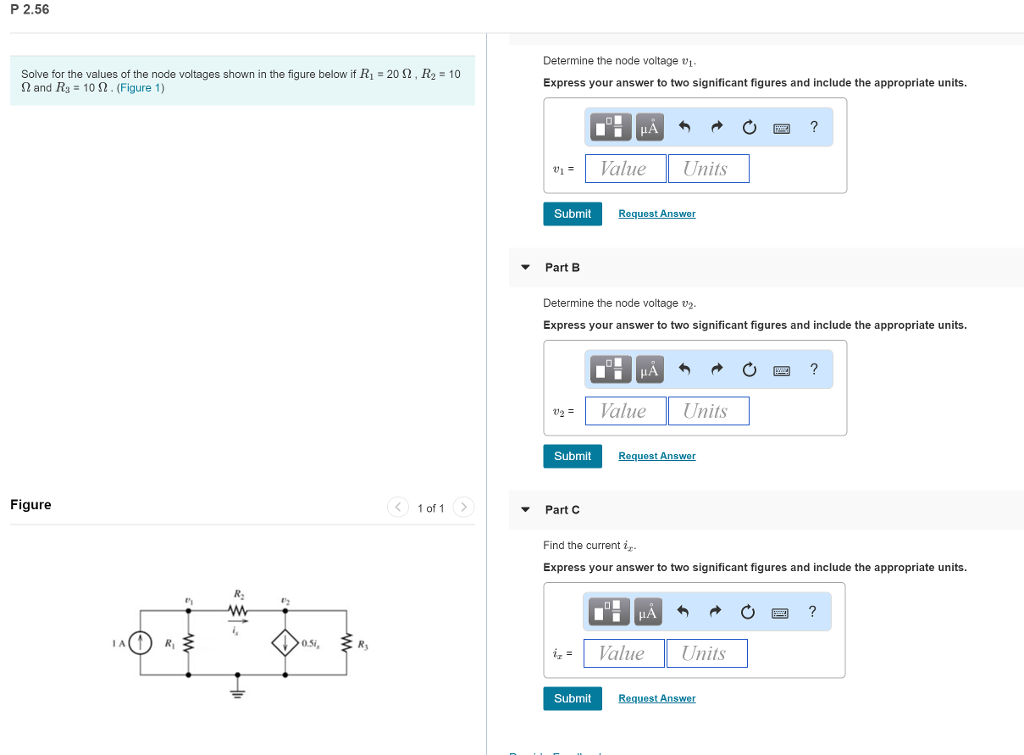Click the μA units icon in Part C toolbar
This screenshot has width=1024, height=755.
646,611
